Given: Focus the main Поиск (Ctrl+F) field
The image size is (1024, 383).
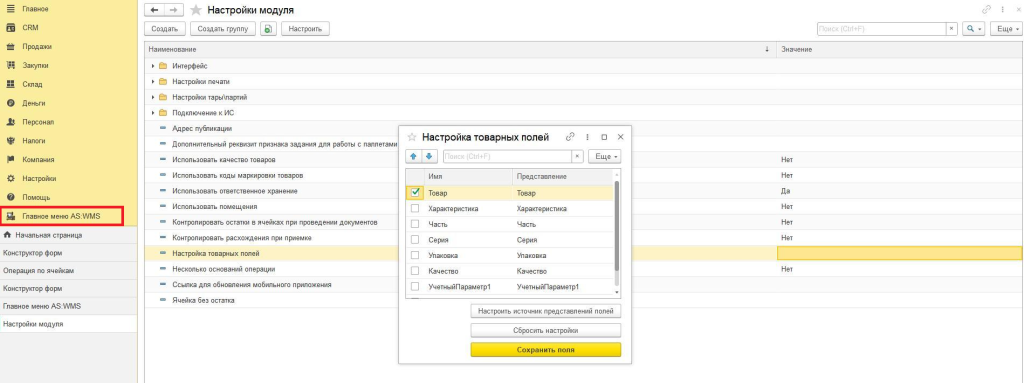Looking at the screenshot, I should coord(882,29).
